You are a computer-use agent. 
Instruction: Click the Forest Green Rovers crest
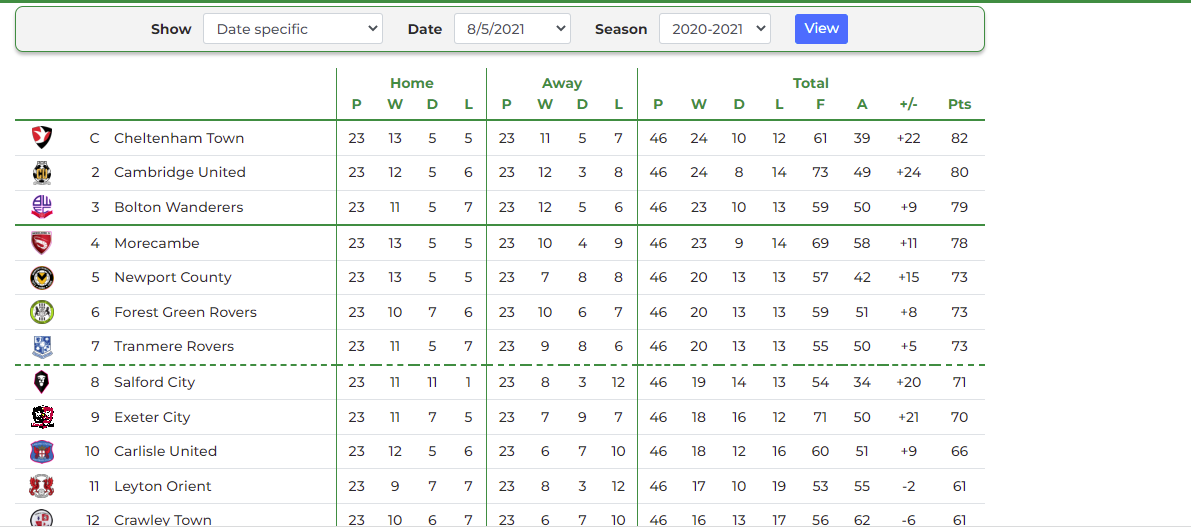click(x=41, y=312)
